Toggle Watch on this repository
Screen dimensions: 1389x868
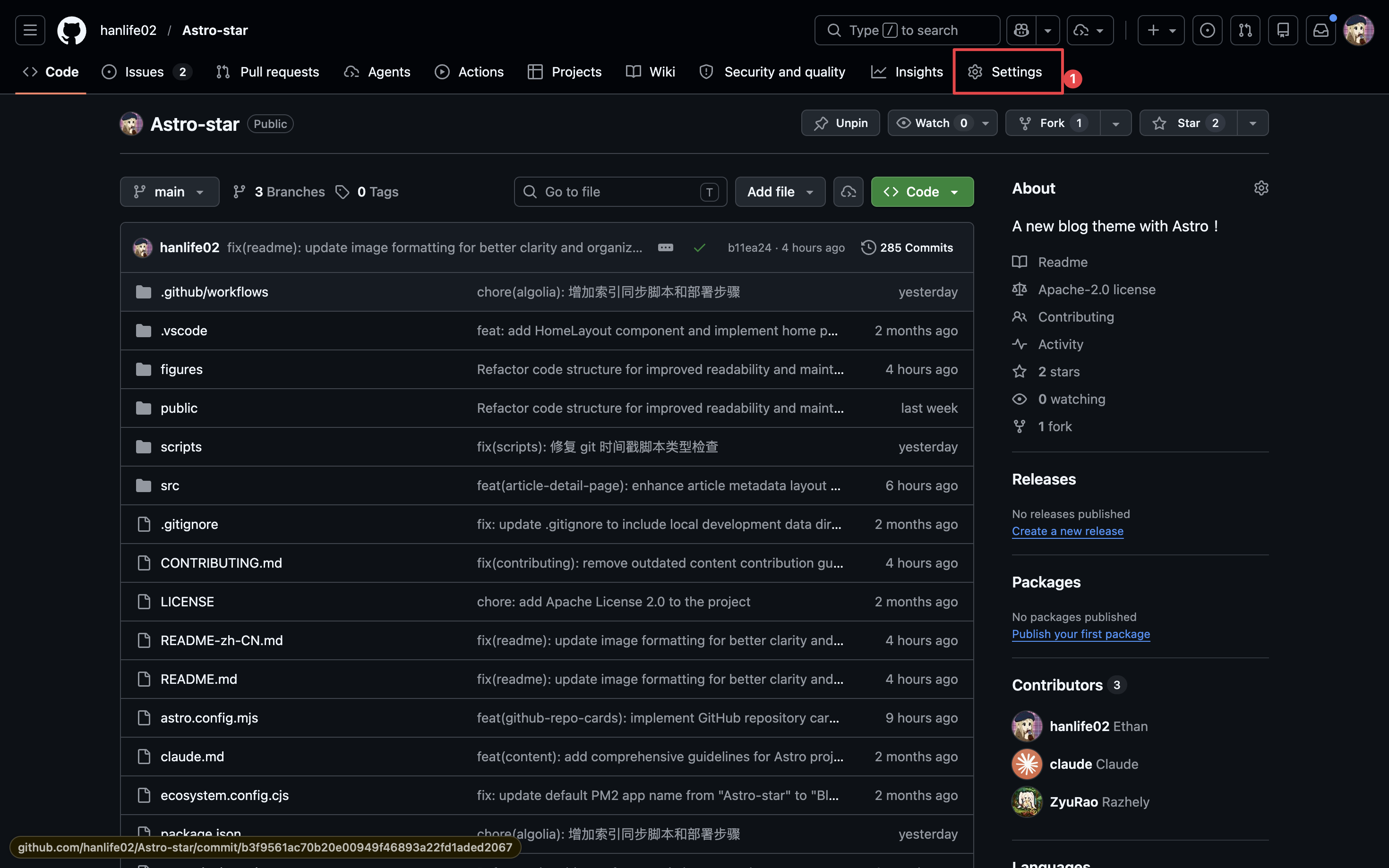942,123
